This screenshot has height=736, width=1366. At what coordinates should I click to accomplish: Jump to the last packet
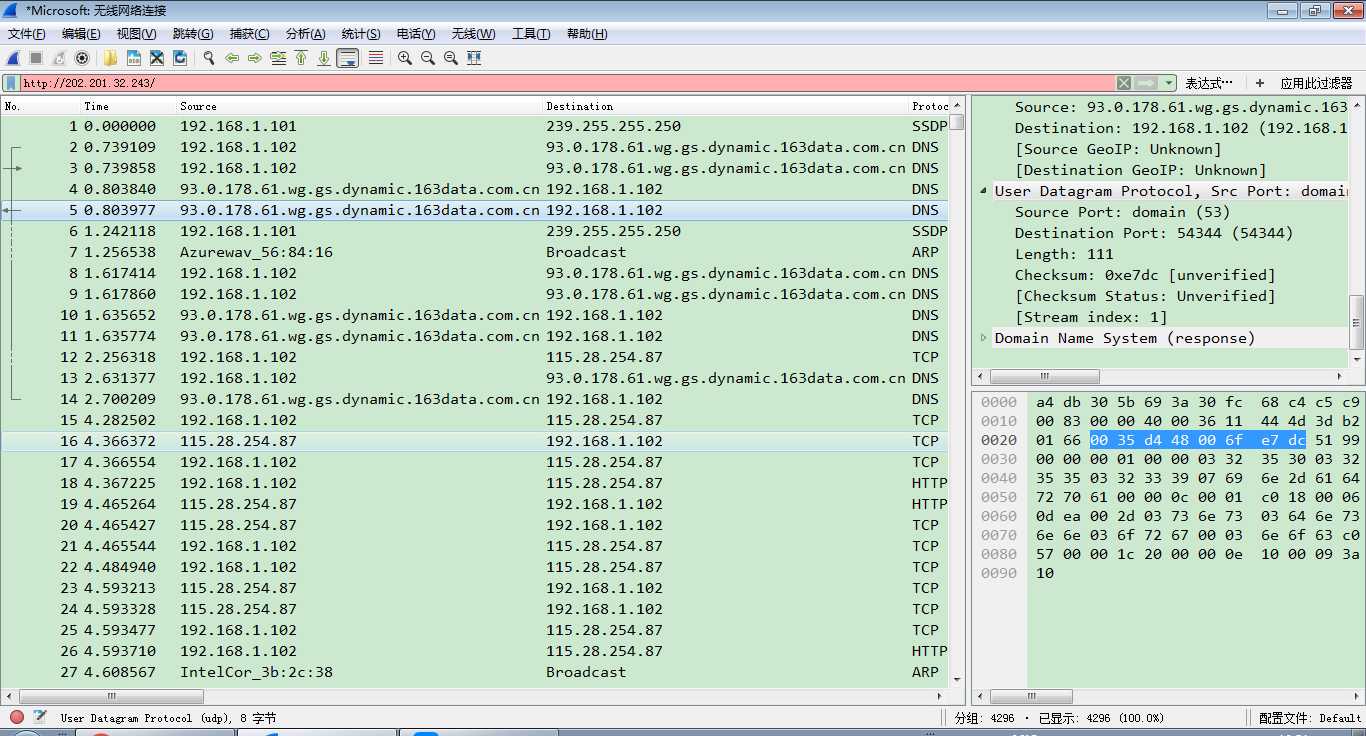324,58
